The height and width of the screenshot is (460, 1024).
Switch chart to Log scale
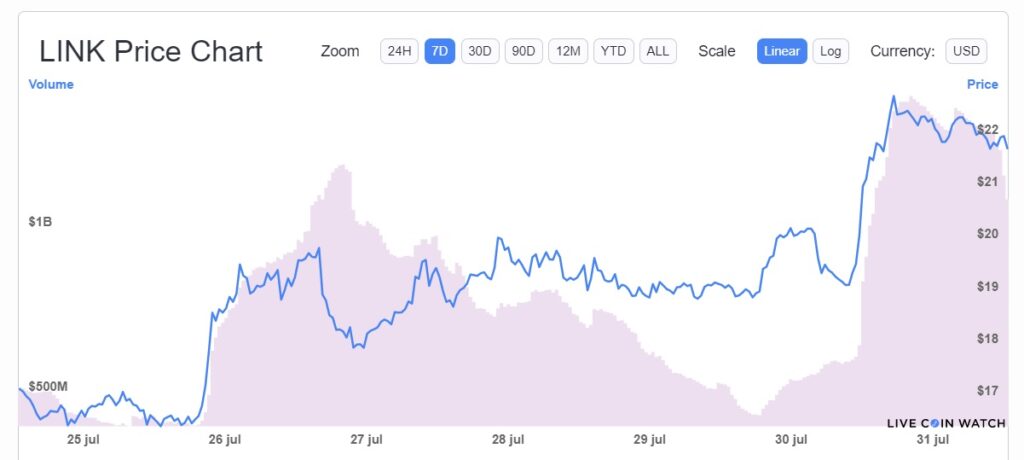[x=831, y=51]
